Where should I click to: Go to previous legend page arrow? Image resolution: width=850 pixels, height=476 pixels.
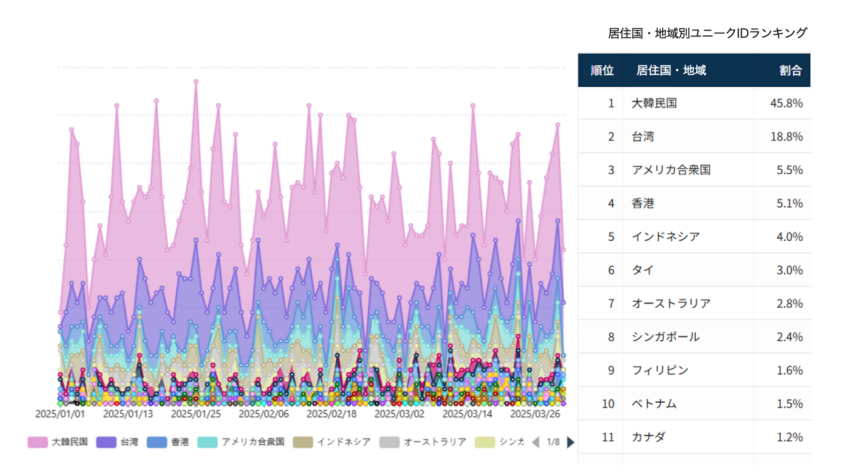[536, 442]
